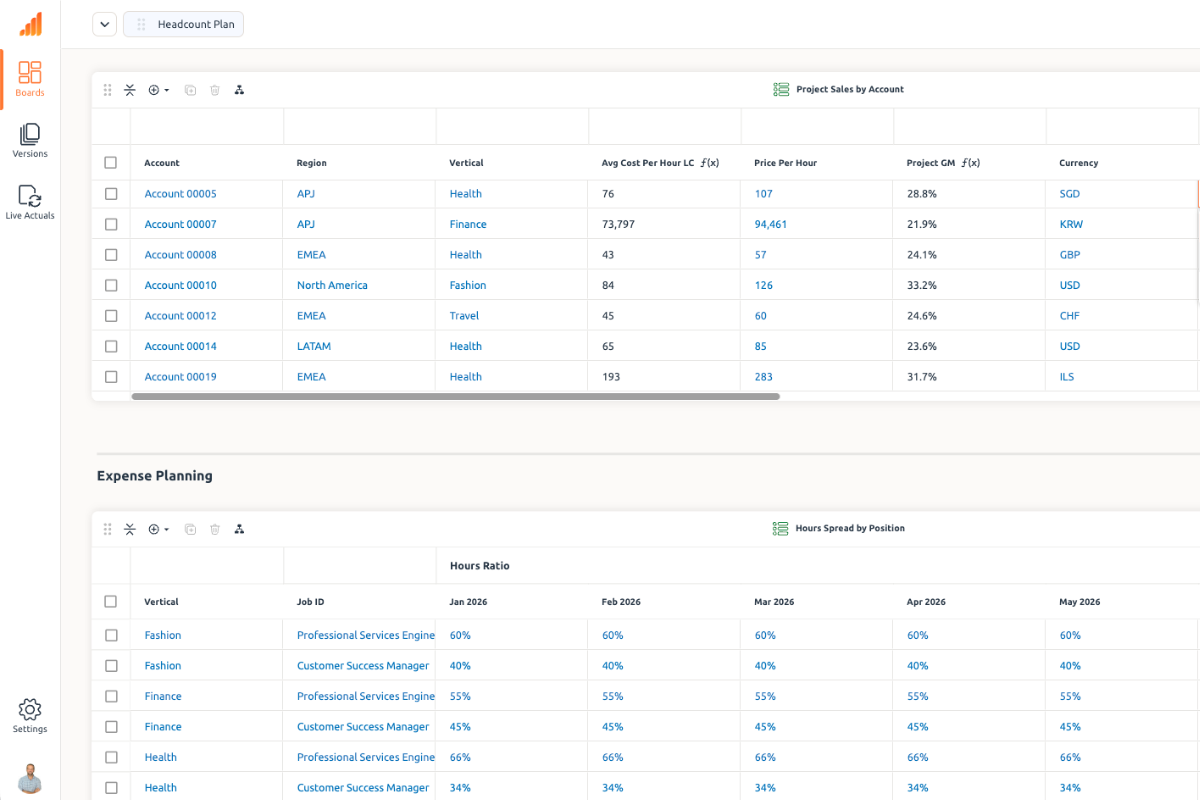Click Project GM value 33.2%
The width and height of the screenshot is (1200, 800).
point(922,285)
